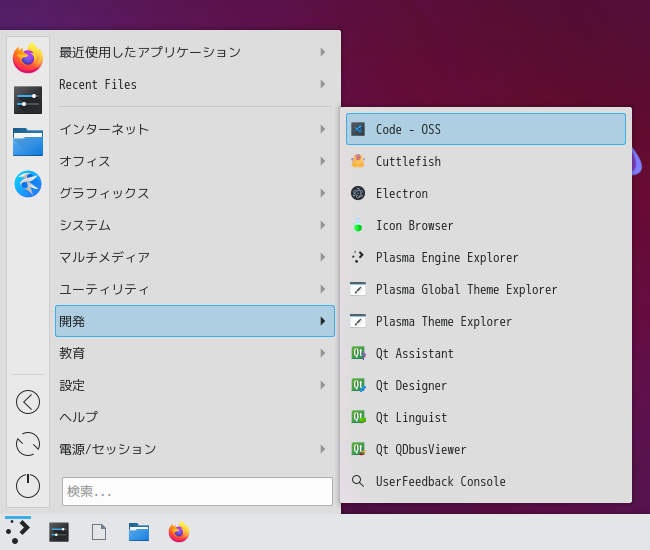Click the blank document icon in taskbar
This screenshot has width=650, height=550.
99,532
